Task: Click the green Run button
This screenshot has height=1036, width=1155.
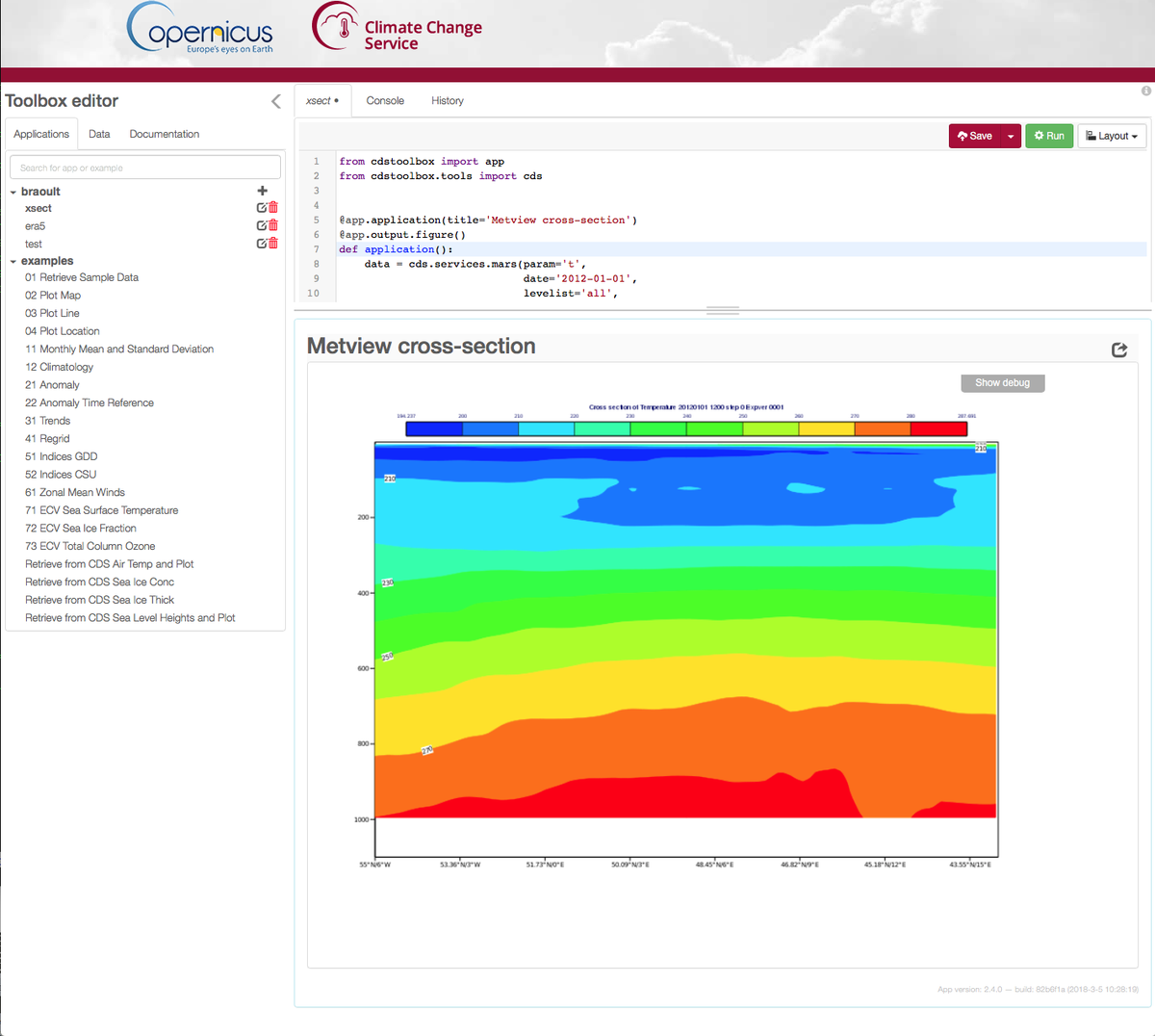Action: (1049, 136)
